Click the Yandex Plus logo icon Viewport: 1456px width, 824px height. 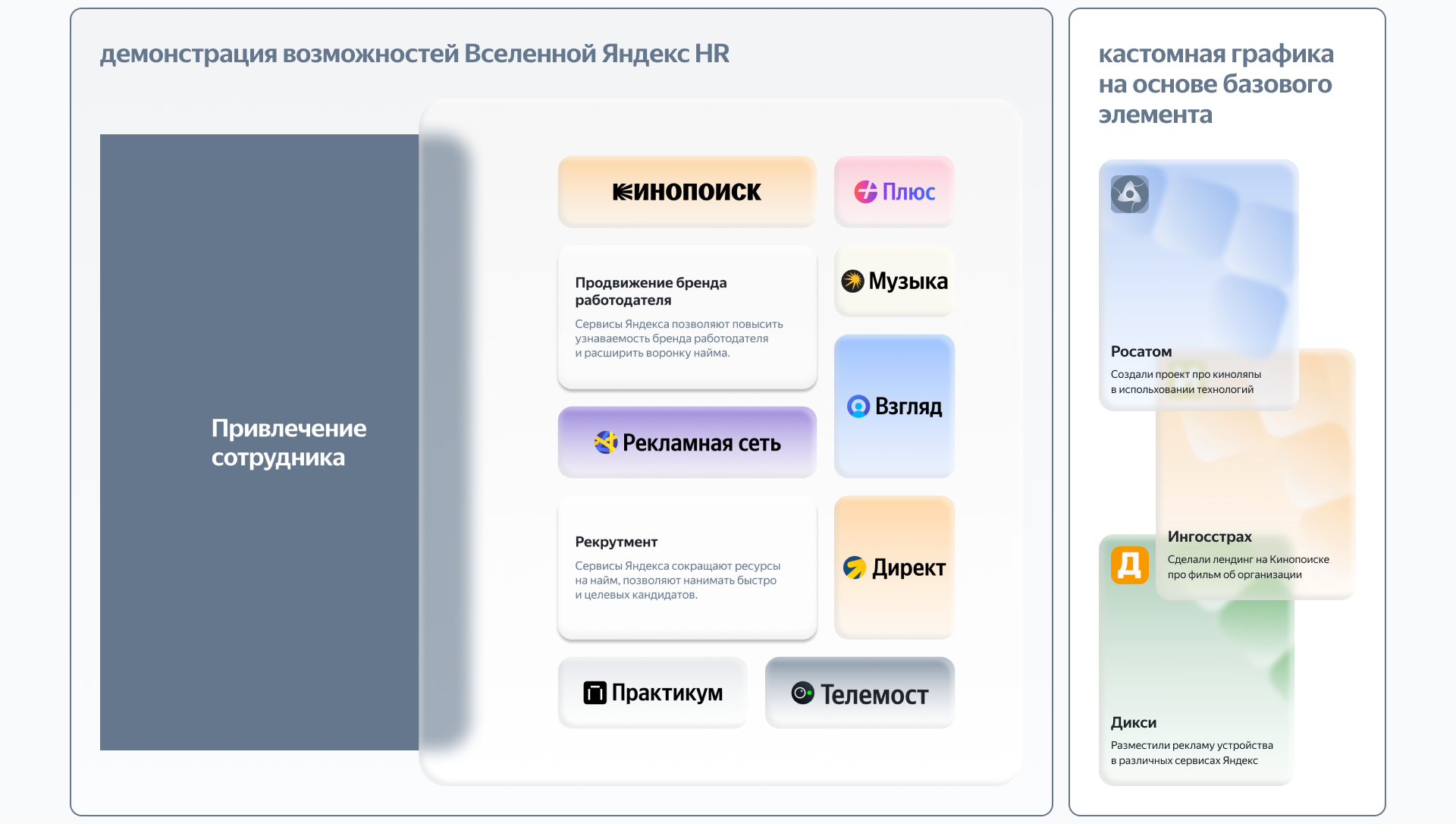coord(865,192)
